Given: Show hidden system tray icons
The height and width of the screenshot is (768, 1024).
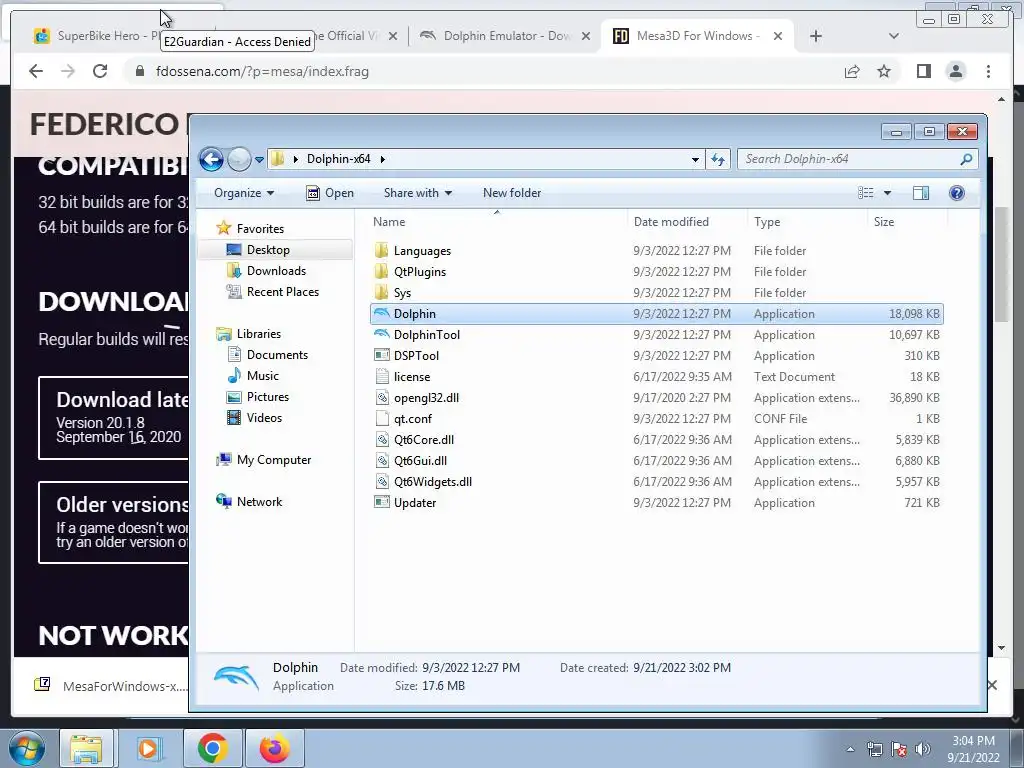Looking at the screenshot, I should (x=850, y=750).
